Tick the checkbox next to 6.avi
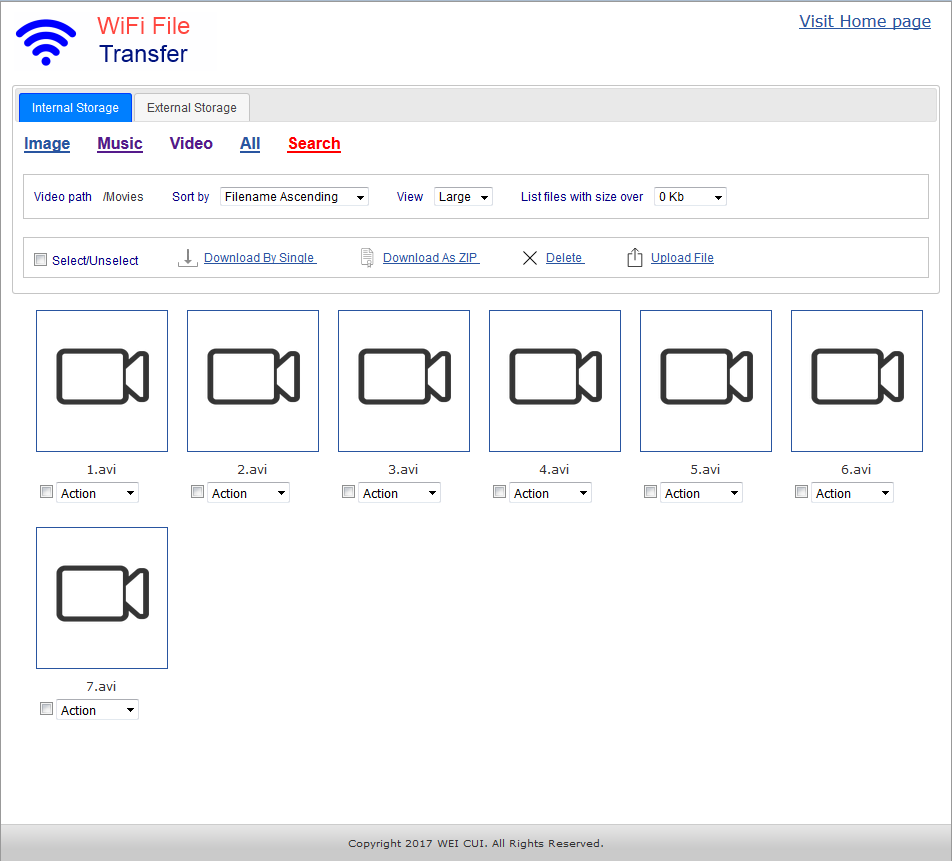 click(x=802, y=492)
